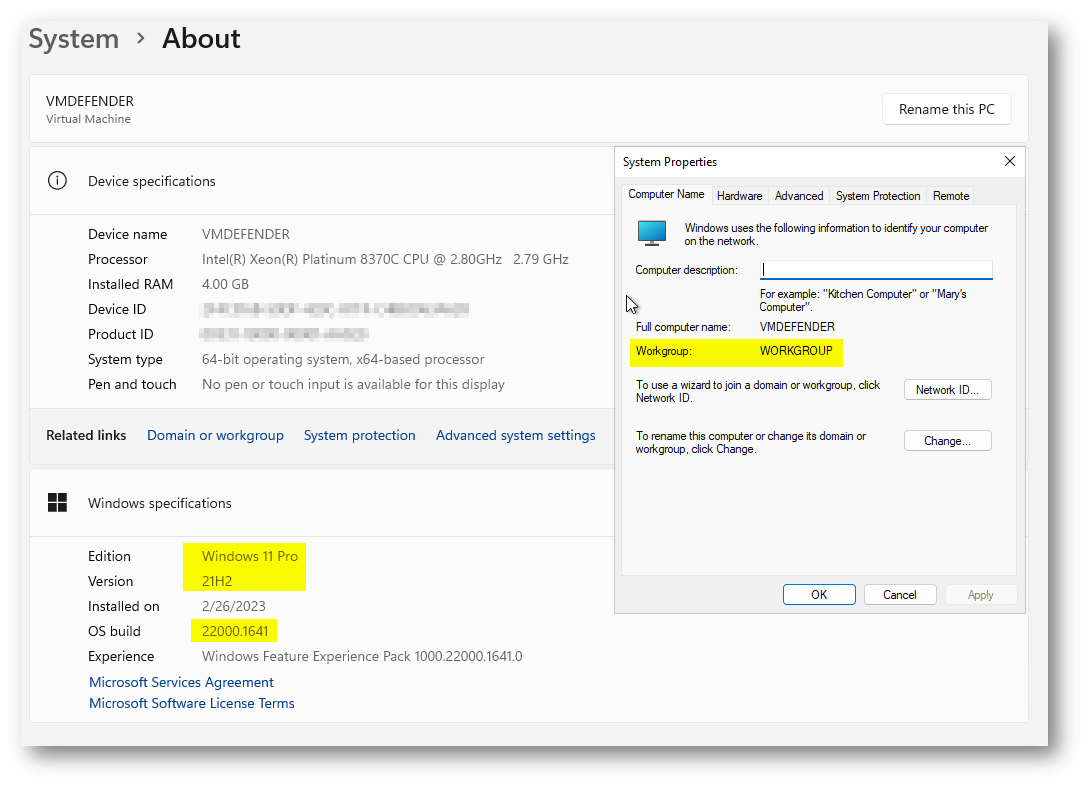Open the Advanced tab
1090x788 pixels.
point(799,196)
